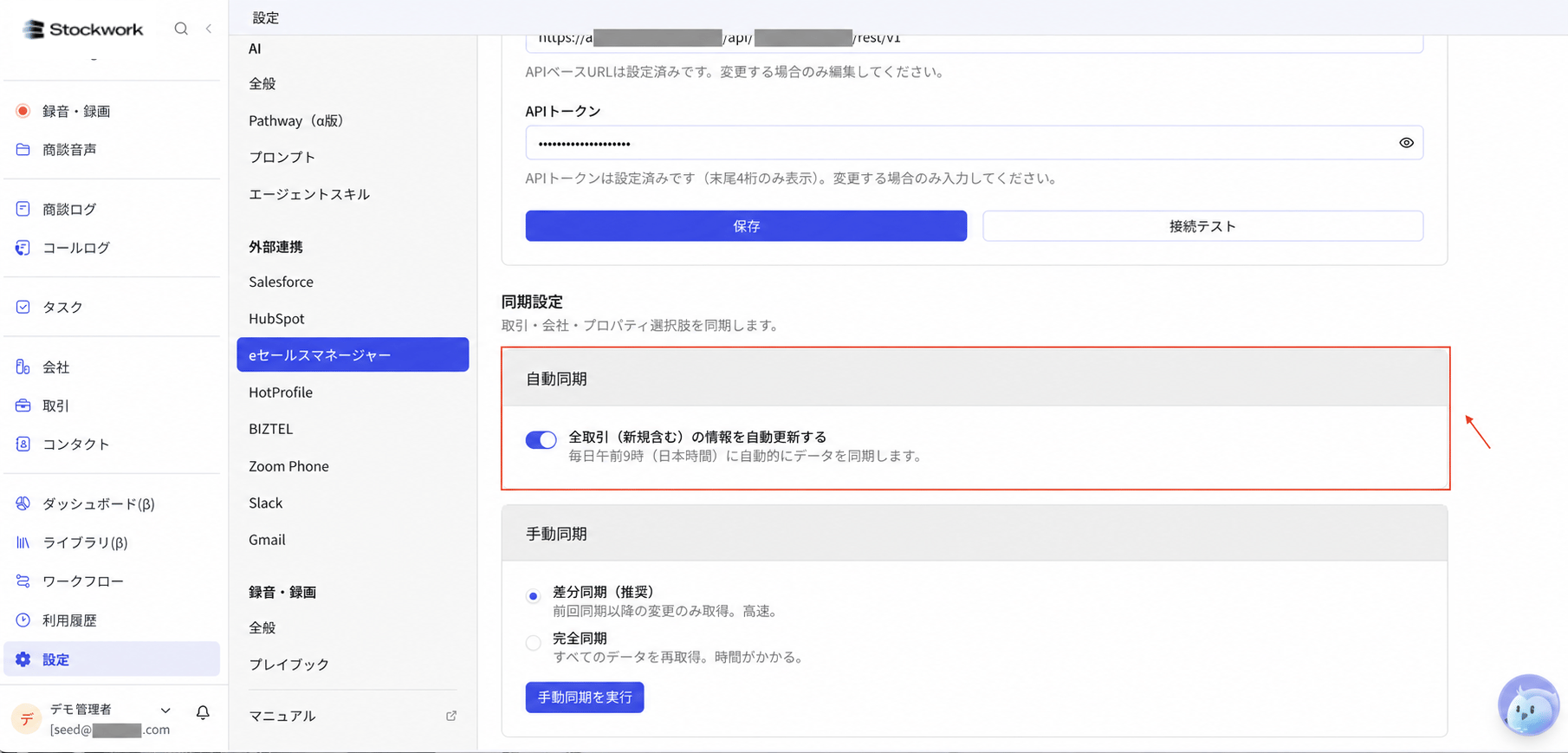Viewport: 1568px width, 753px height.
Task: Open エージェントスキル settings
Action: 309,194
